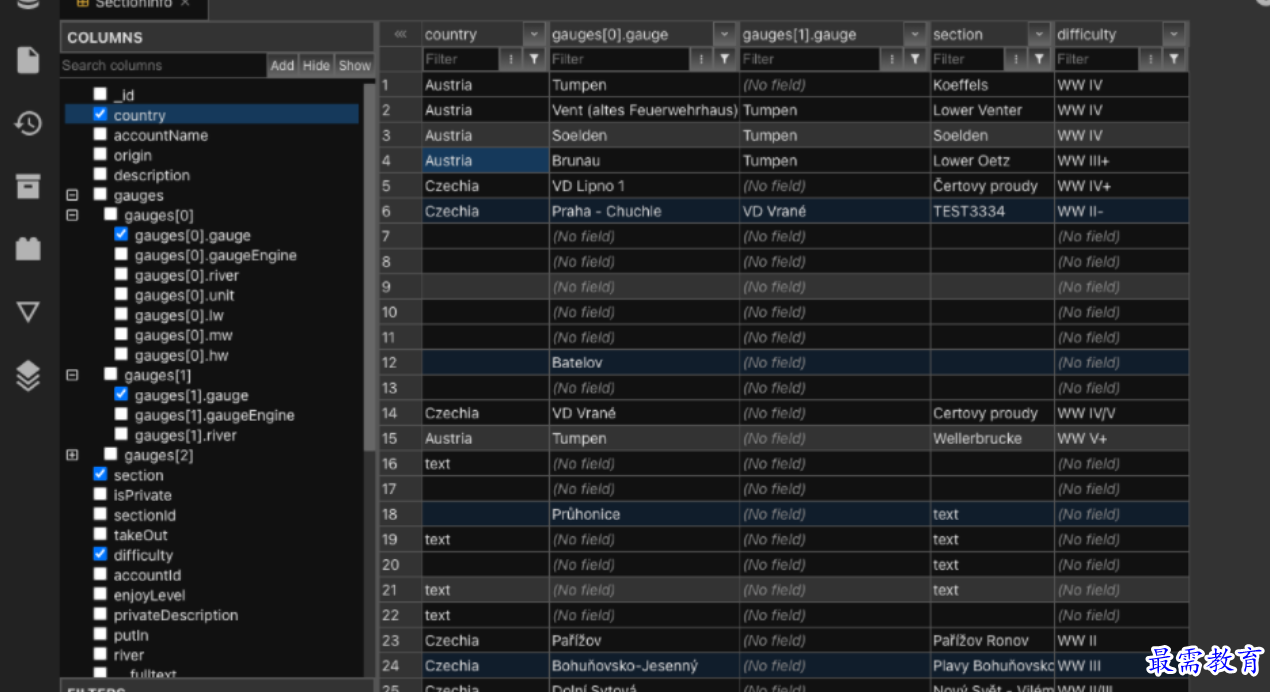Viewport: 1270px width, 692px height.
Task: Click the section column filter funnel icon
Action: pyautogui.click(x=1040, y=59)
